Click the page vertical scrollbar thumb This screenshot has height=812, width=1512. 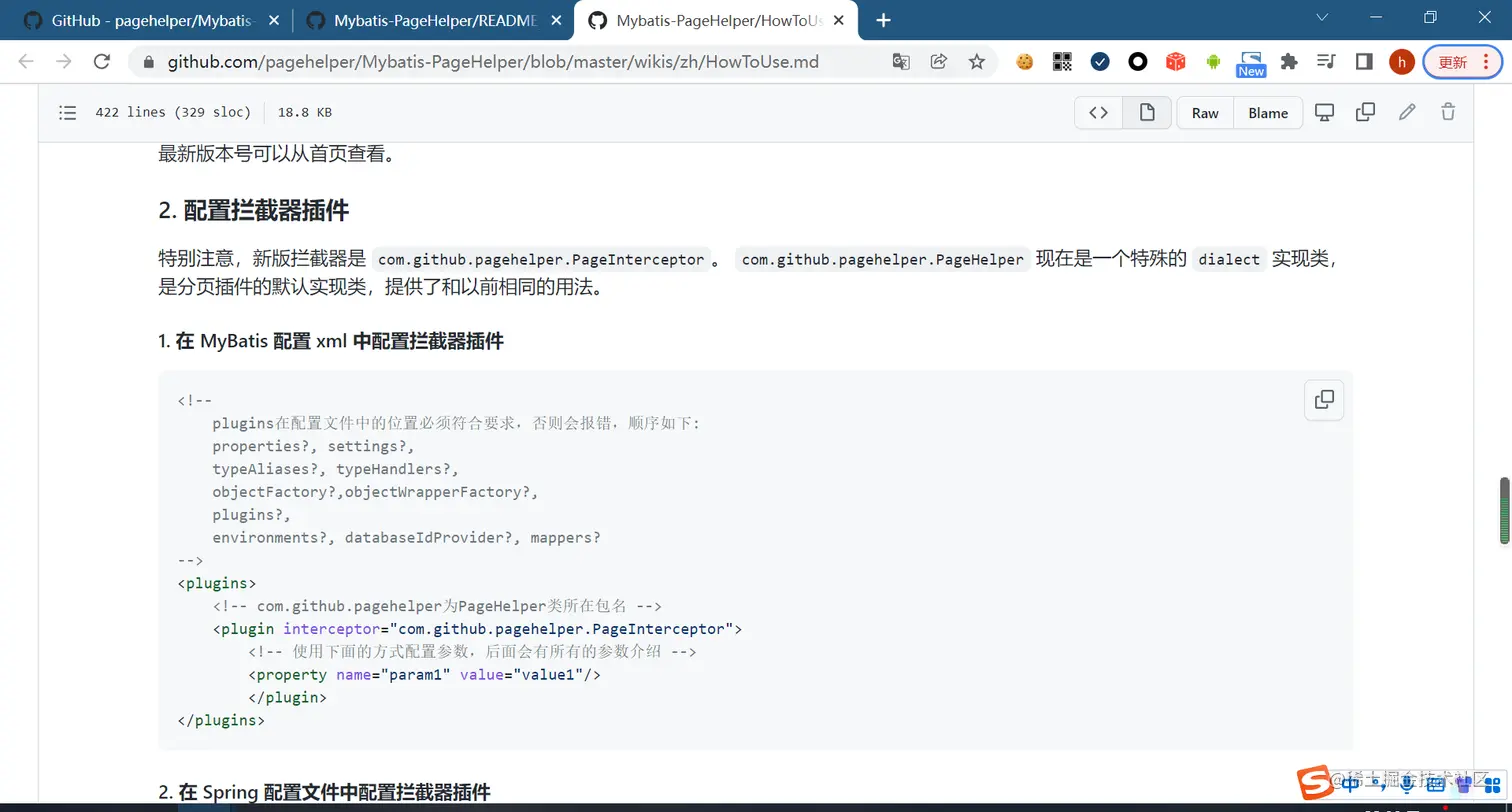coord(1504,511)
